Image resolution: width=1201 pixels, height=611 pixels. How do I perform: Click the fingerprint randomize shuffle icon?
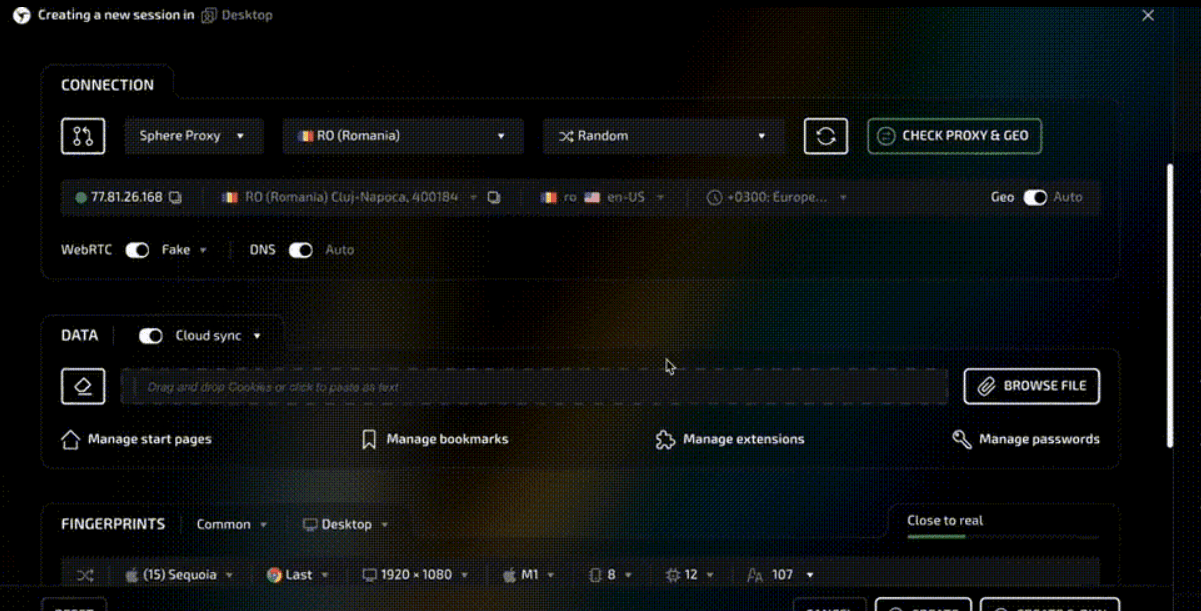pos(85,575)
